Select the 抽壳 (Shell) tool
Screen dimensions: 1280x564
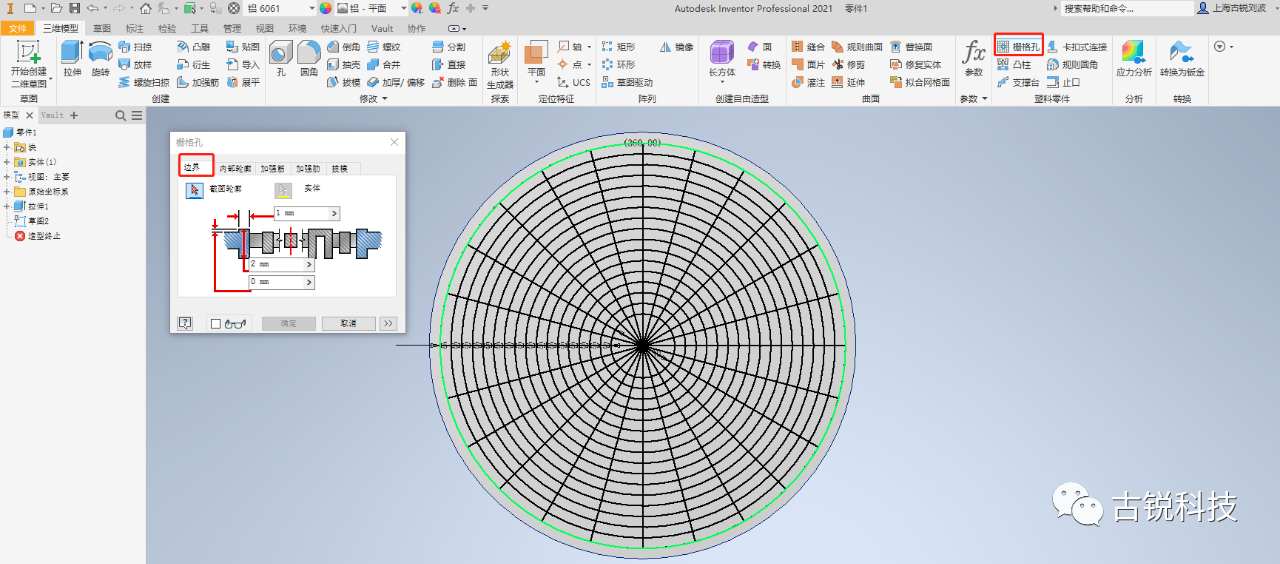(x=344, y=64)
